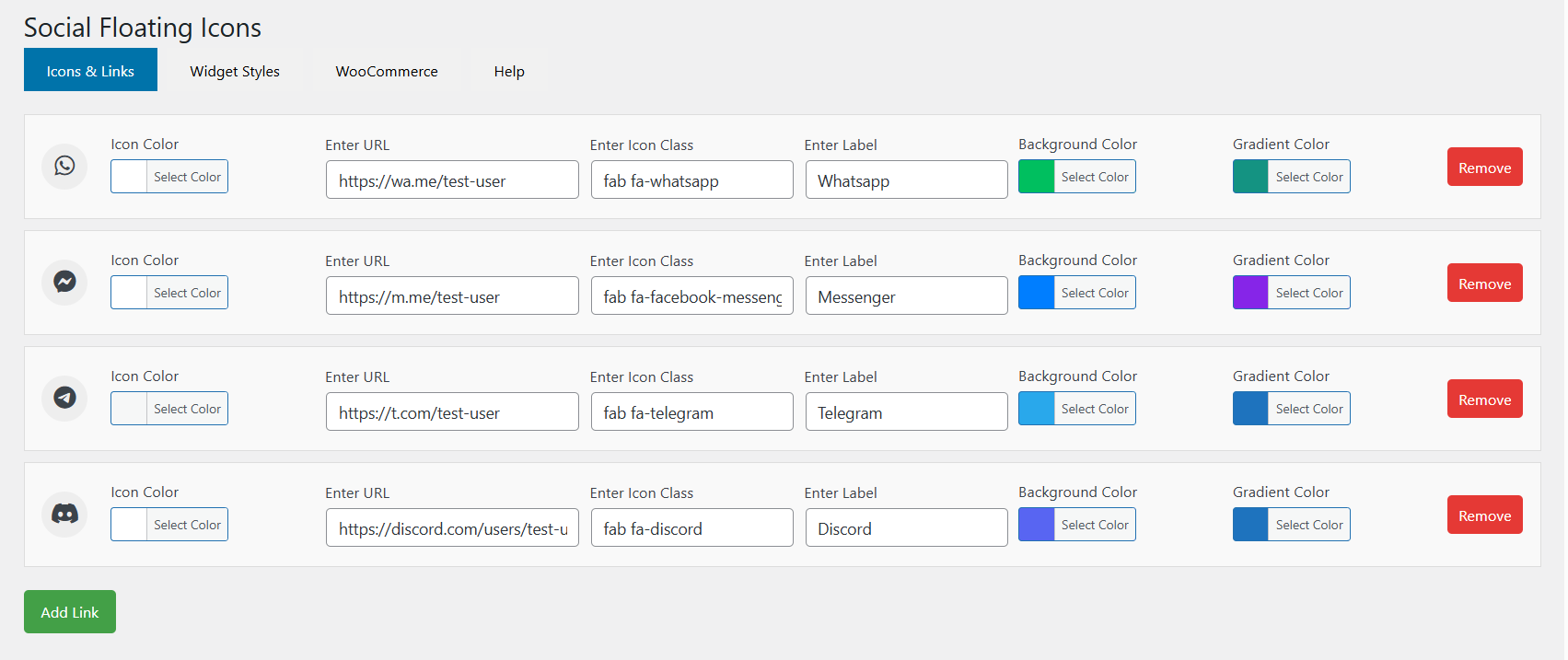This screenshot has height=660, width=1568.
Task: Focus the fab fa-discord icon class field
Action: tap(692, 527)
